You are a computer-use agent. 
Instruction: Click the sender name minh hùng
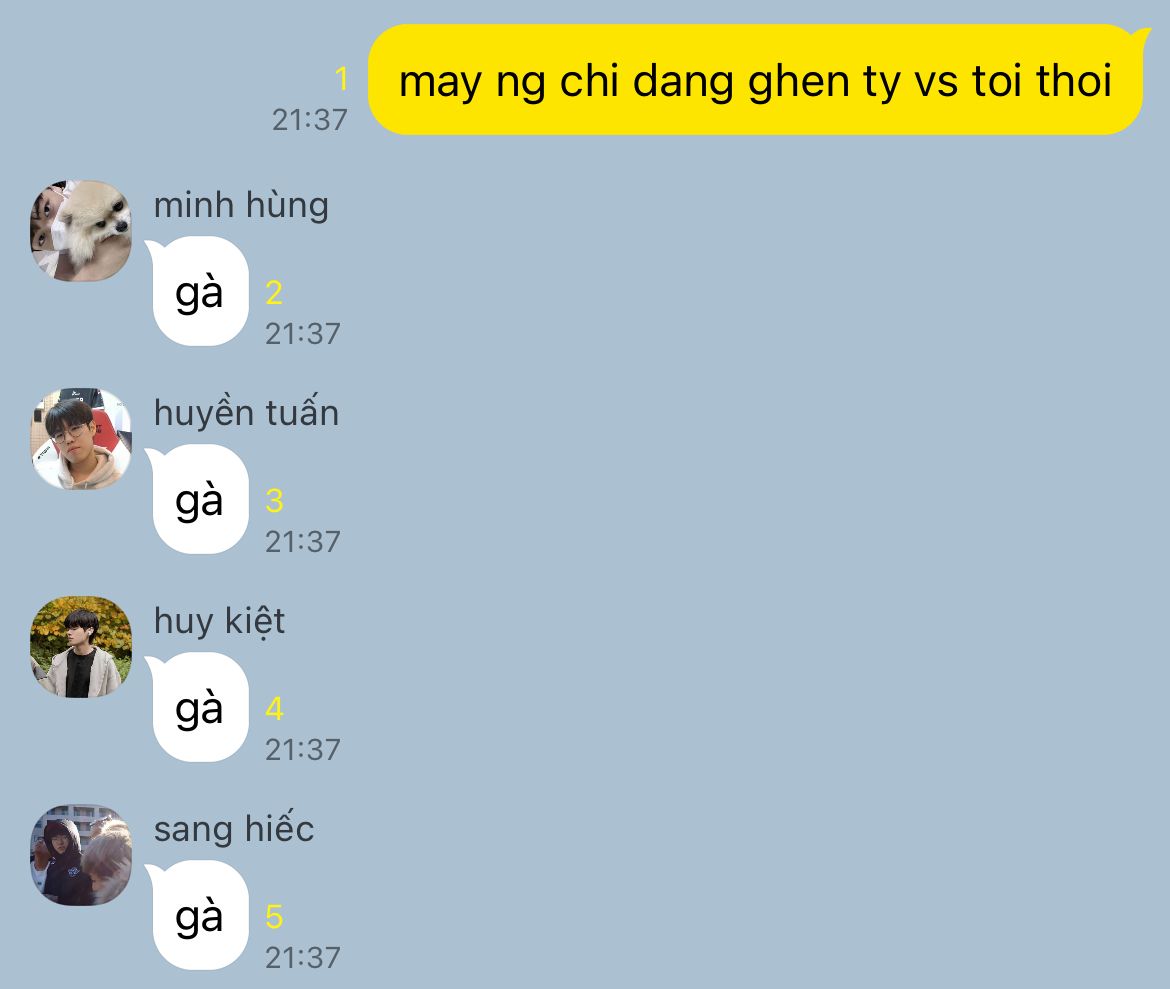point(241,206)
